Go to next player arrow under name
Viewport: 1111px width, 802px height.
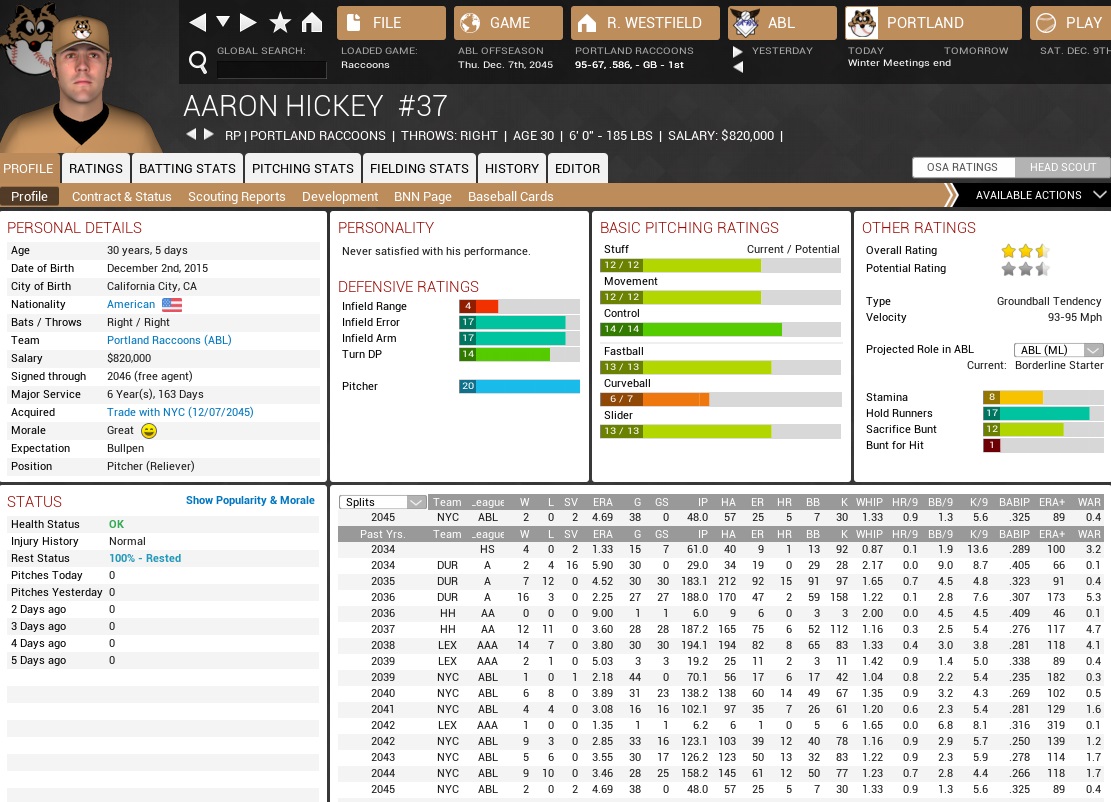209,135
